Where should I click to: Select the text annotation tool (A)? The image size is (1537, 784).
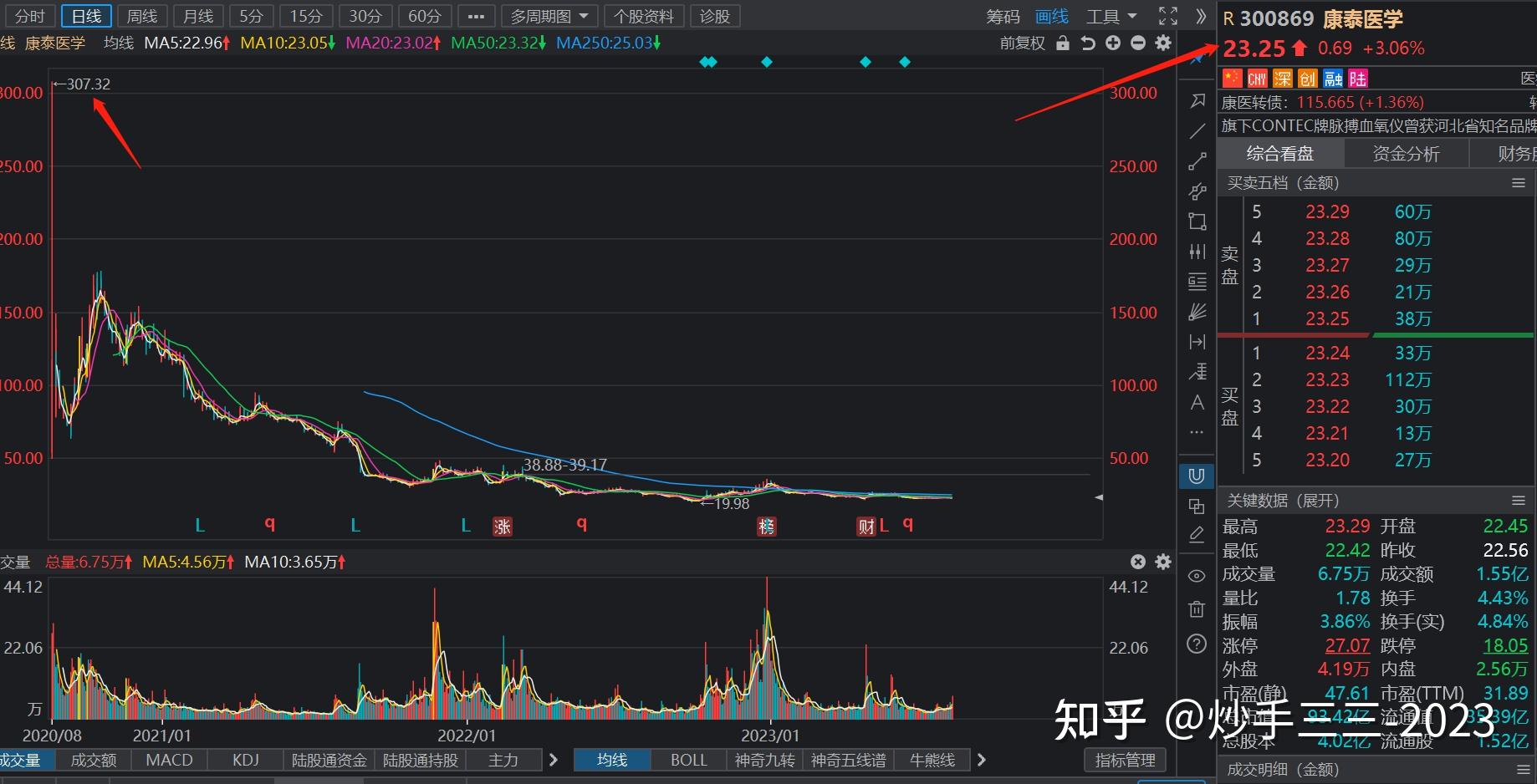tap(1197, 402)
